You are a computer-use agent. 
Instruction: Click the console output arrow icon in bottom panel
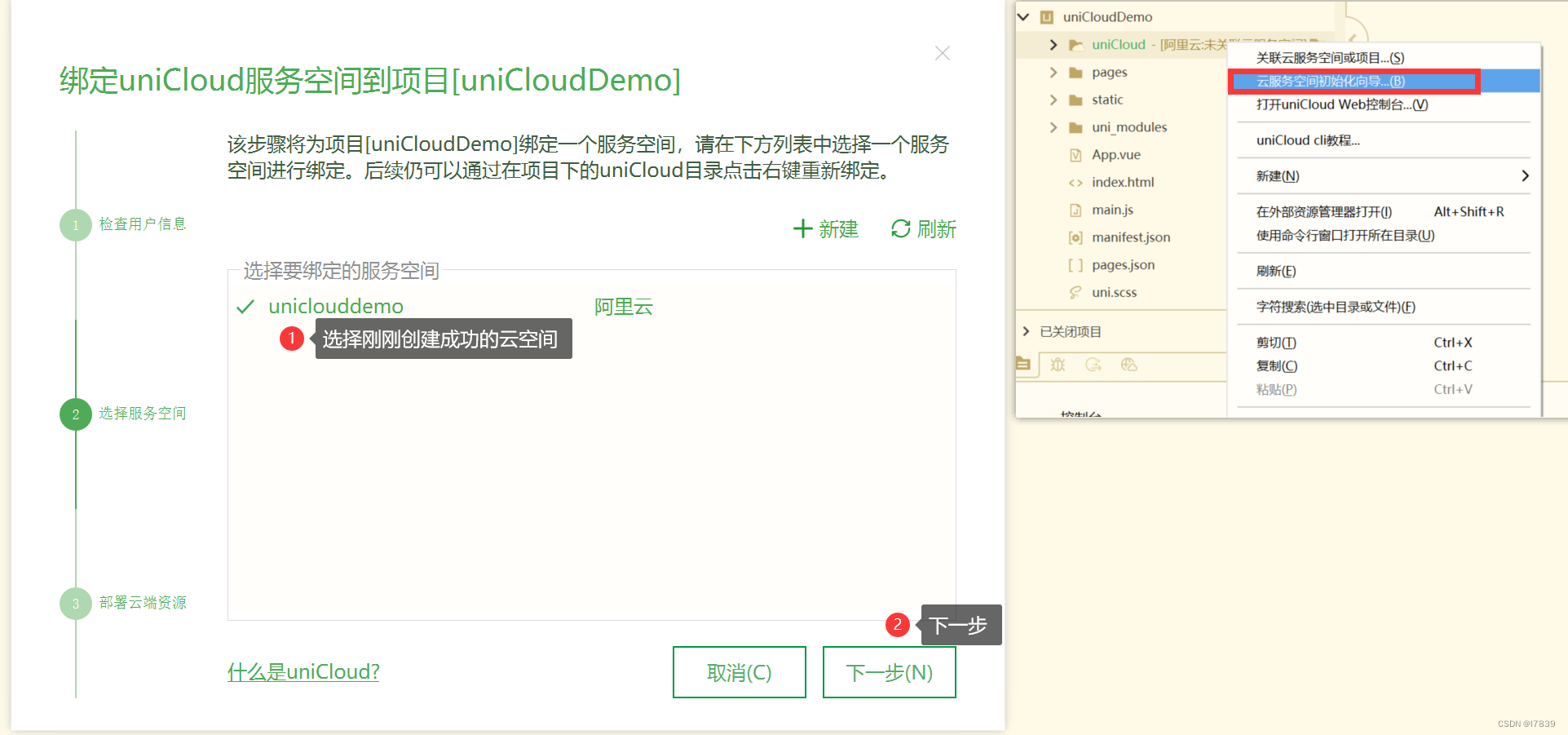[x=1093, y=365]
